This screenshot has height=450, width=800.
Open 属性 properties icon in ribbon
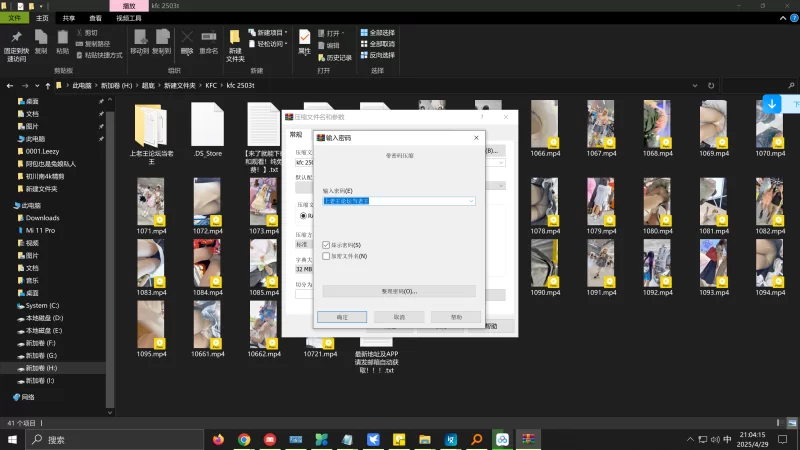(305, 38)
